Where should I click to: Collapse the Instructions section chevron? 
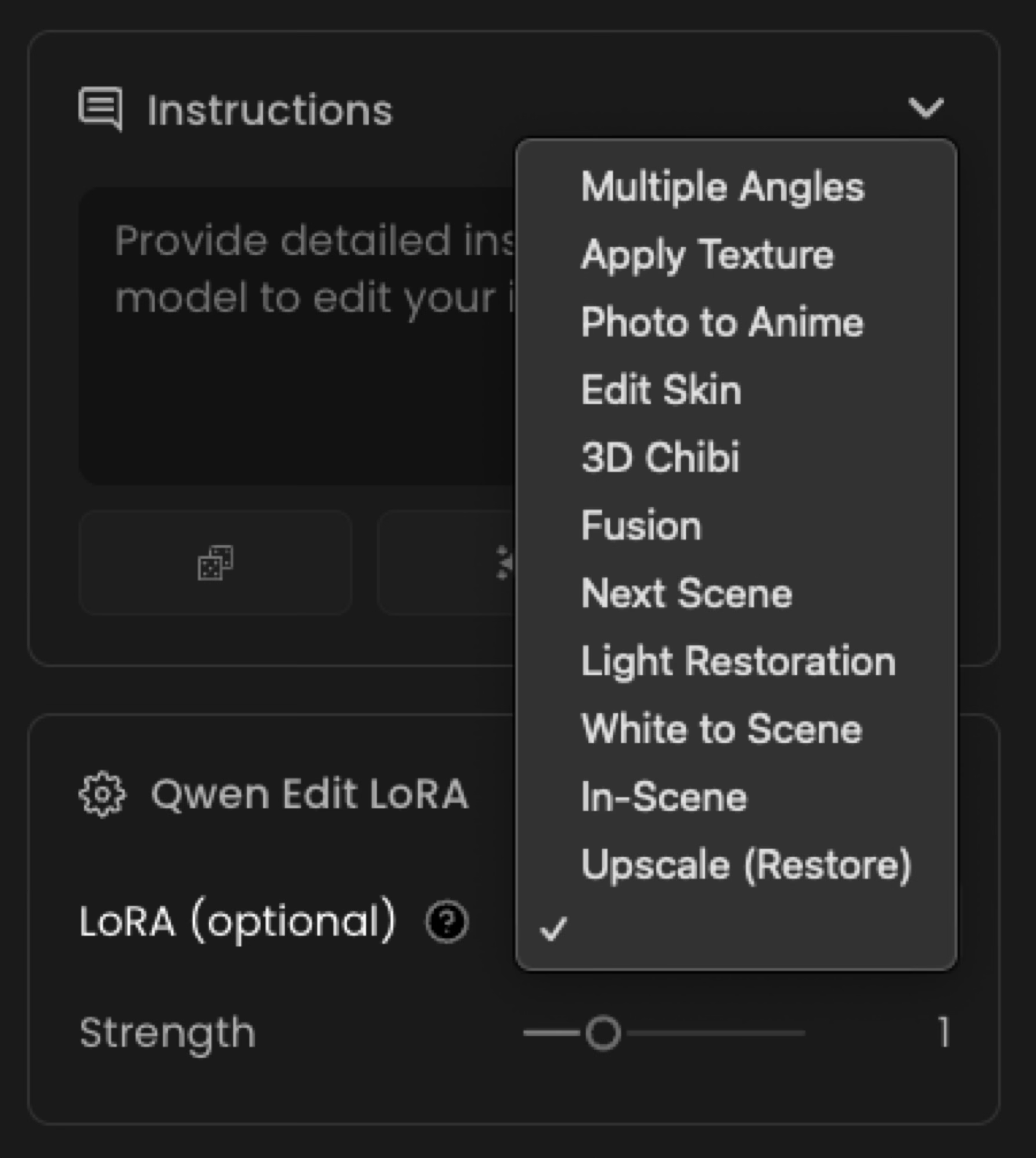(925, 108)
